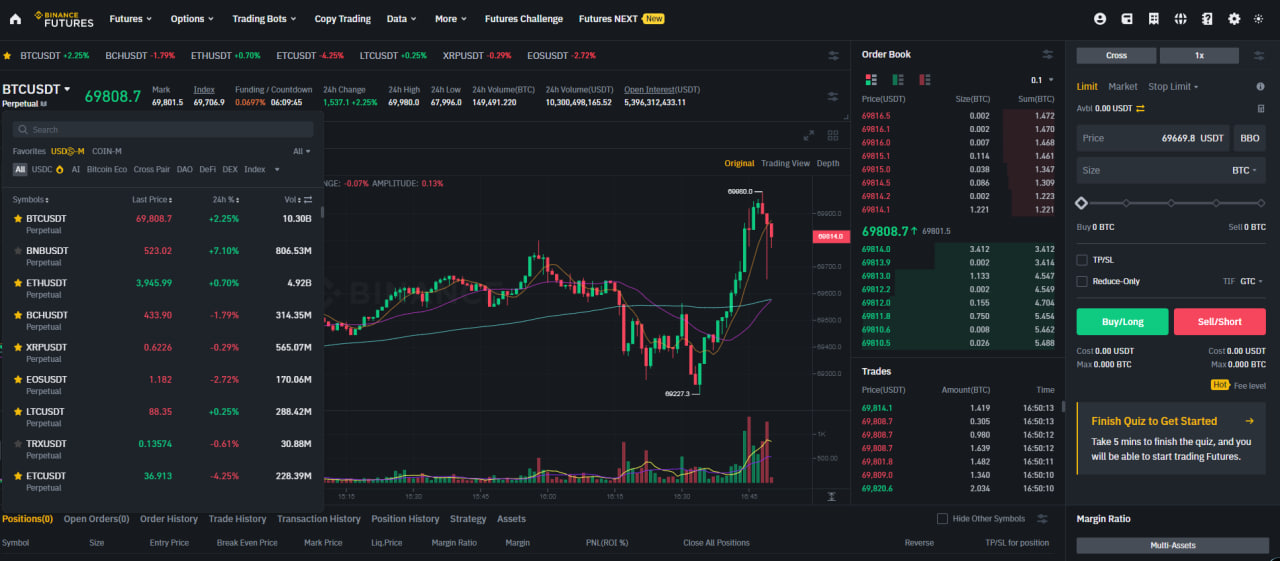
Task: Open order panel preference sliders icon
Action: [x=1260, y=55]
